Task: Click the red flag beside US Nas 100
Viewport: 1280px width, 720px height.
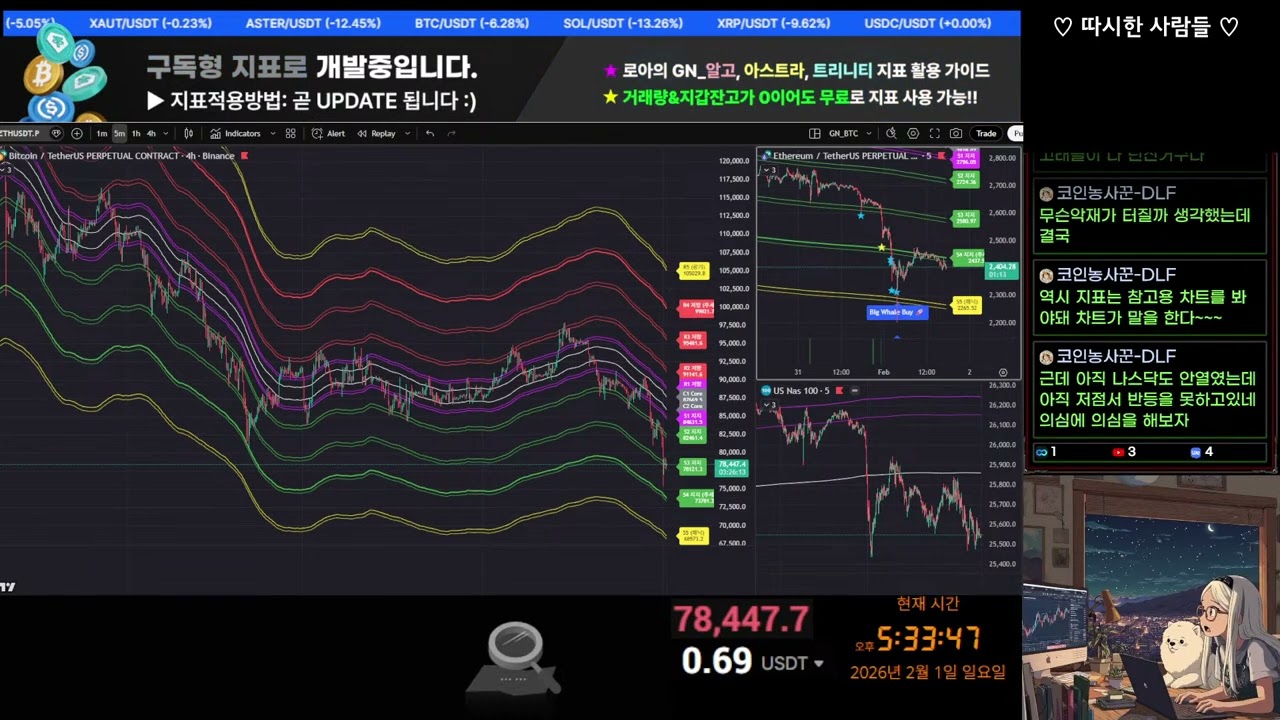Action: click(841, 390)
